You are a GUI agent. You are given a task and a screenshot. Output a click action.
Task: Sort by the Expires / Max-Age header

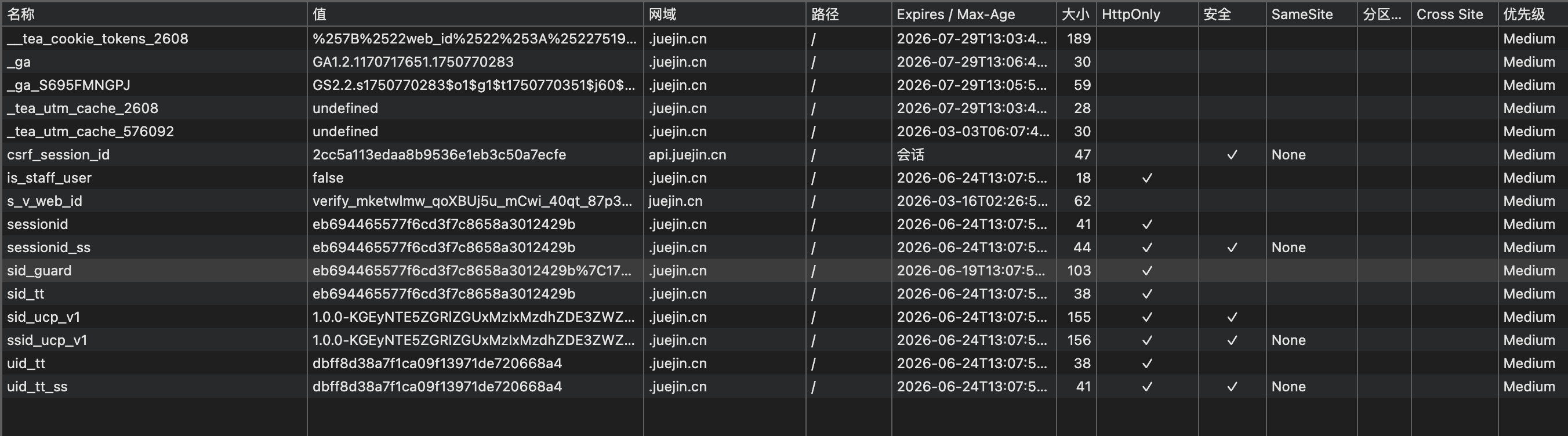coord(974,14)
